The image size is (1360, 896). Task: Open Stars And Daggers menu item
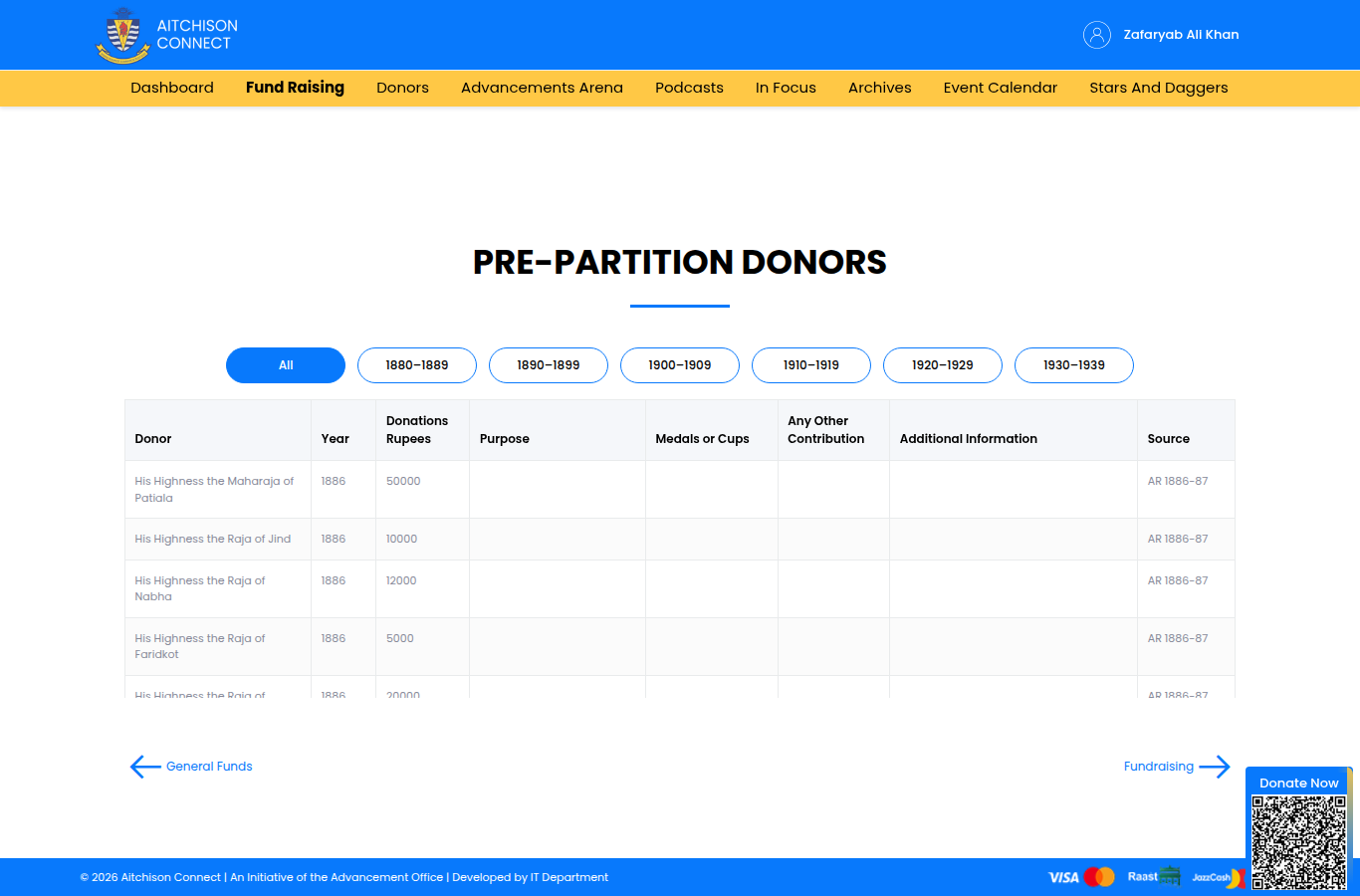pos(1159,88)
